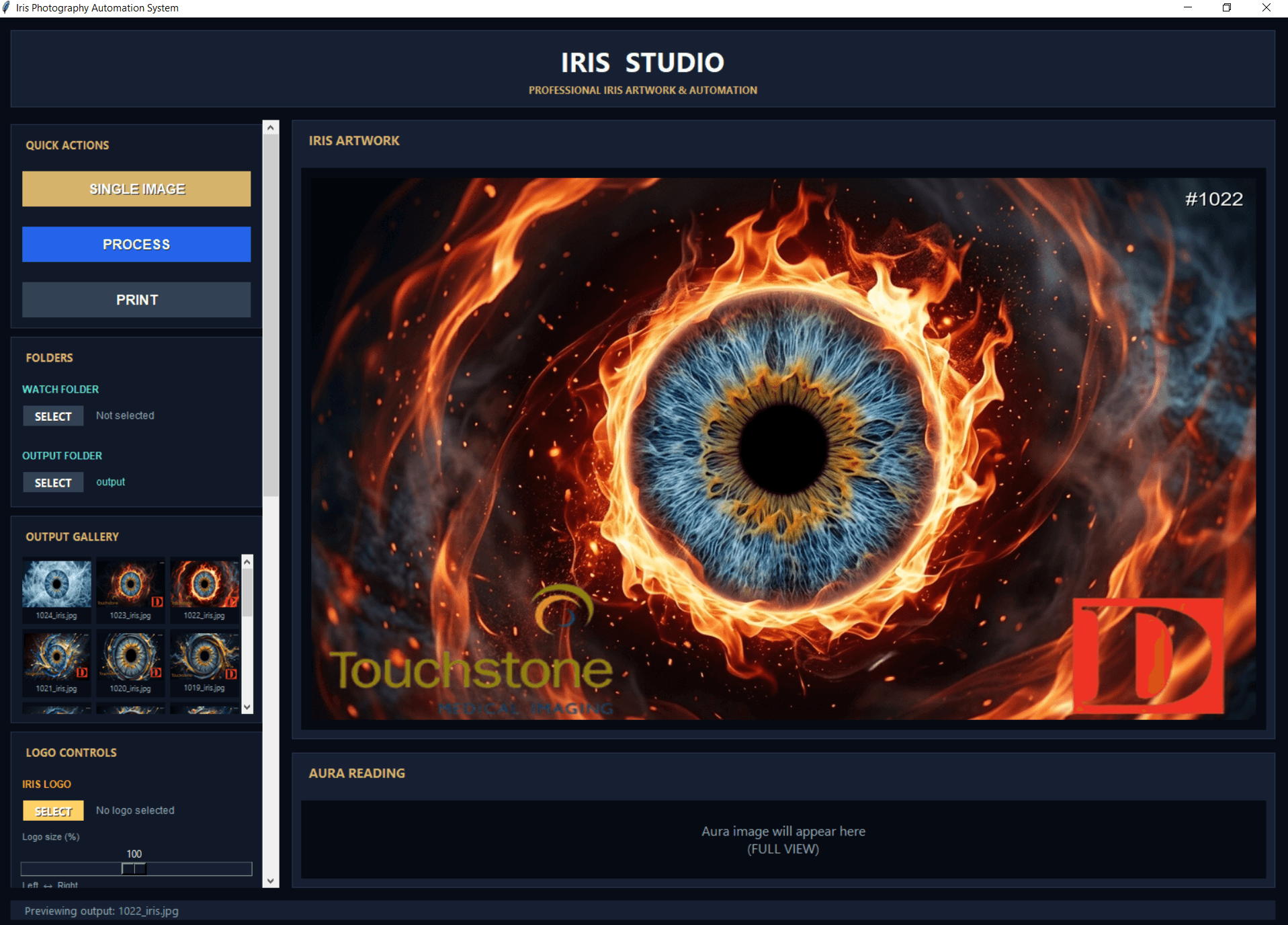Click the left panel scrollbar thumb
The image size is (1288, 925).
pos(271,315)
